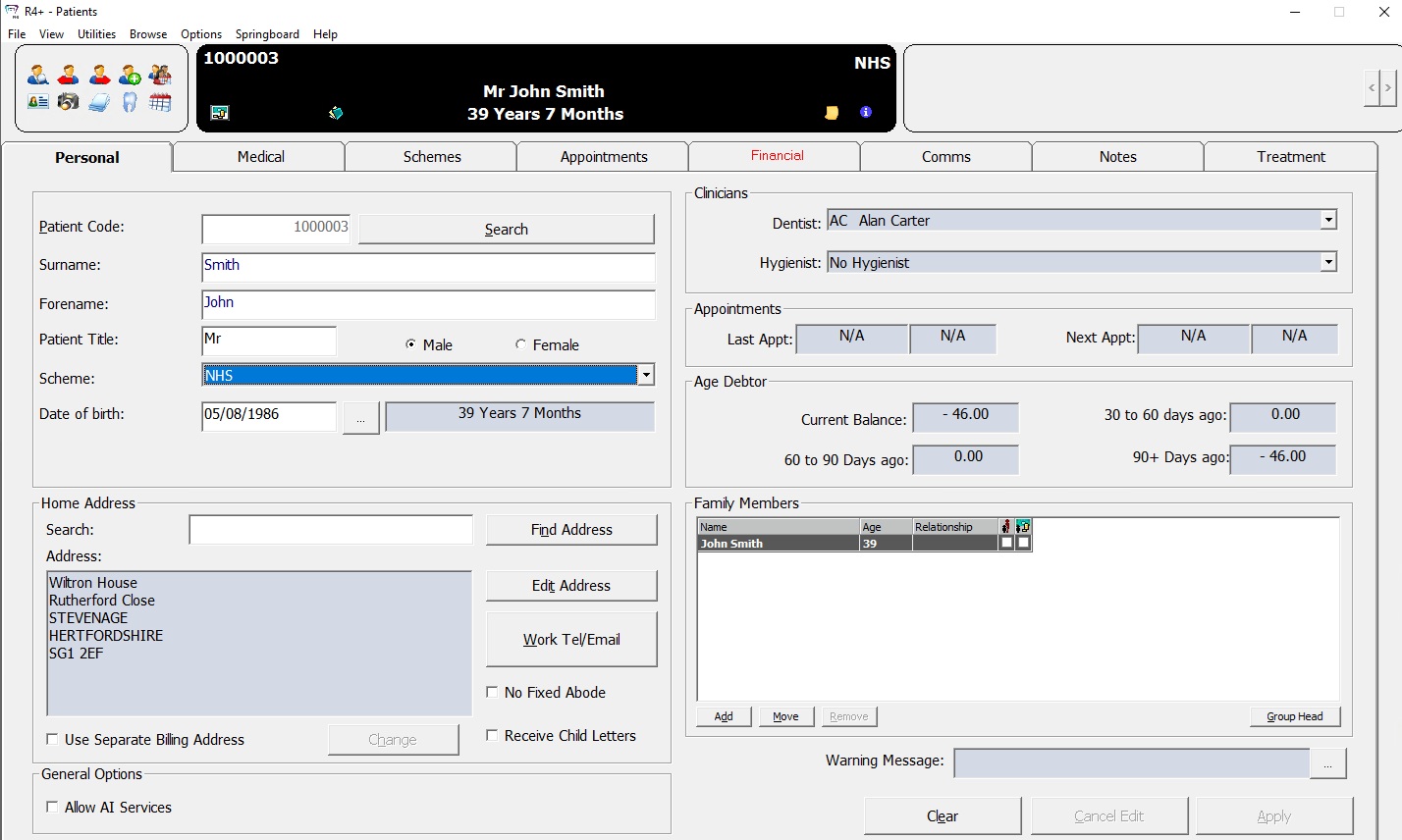Tick the No Fixed Abode checkbox
Viewport: 1402px width, 840px height.
492,692
